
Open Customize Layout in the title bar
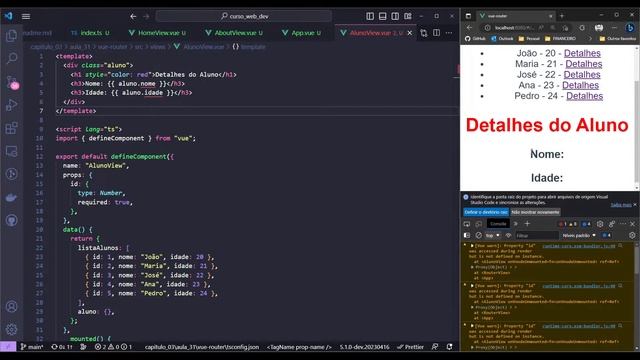408,16
